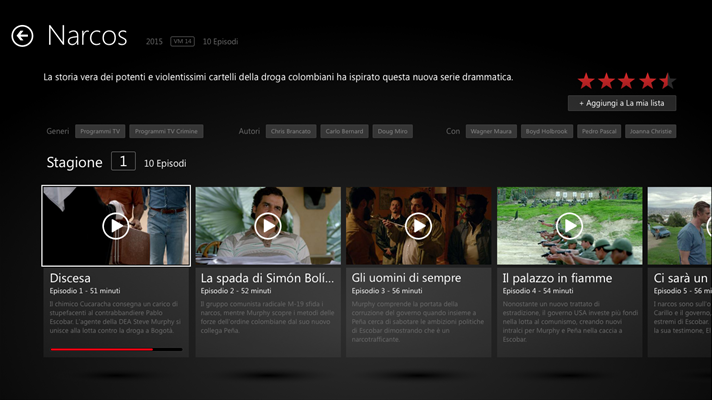Viewport: 712px width, 400px height.
Task: Open author Carlo Bernard
Action: coord(344,131)
